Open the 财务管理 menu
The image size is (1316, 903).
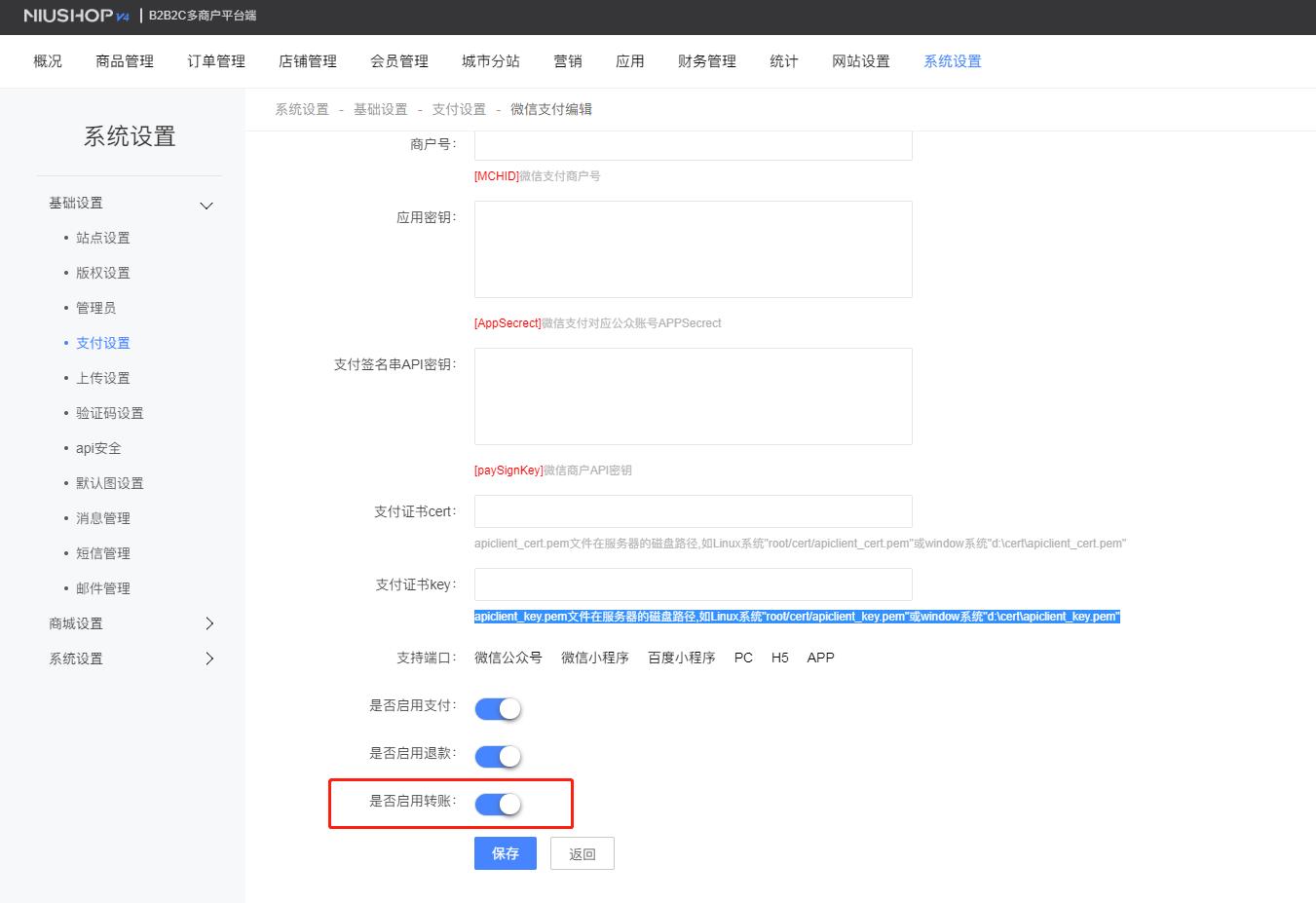point(705,60)
